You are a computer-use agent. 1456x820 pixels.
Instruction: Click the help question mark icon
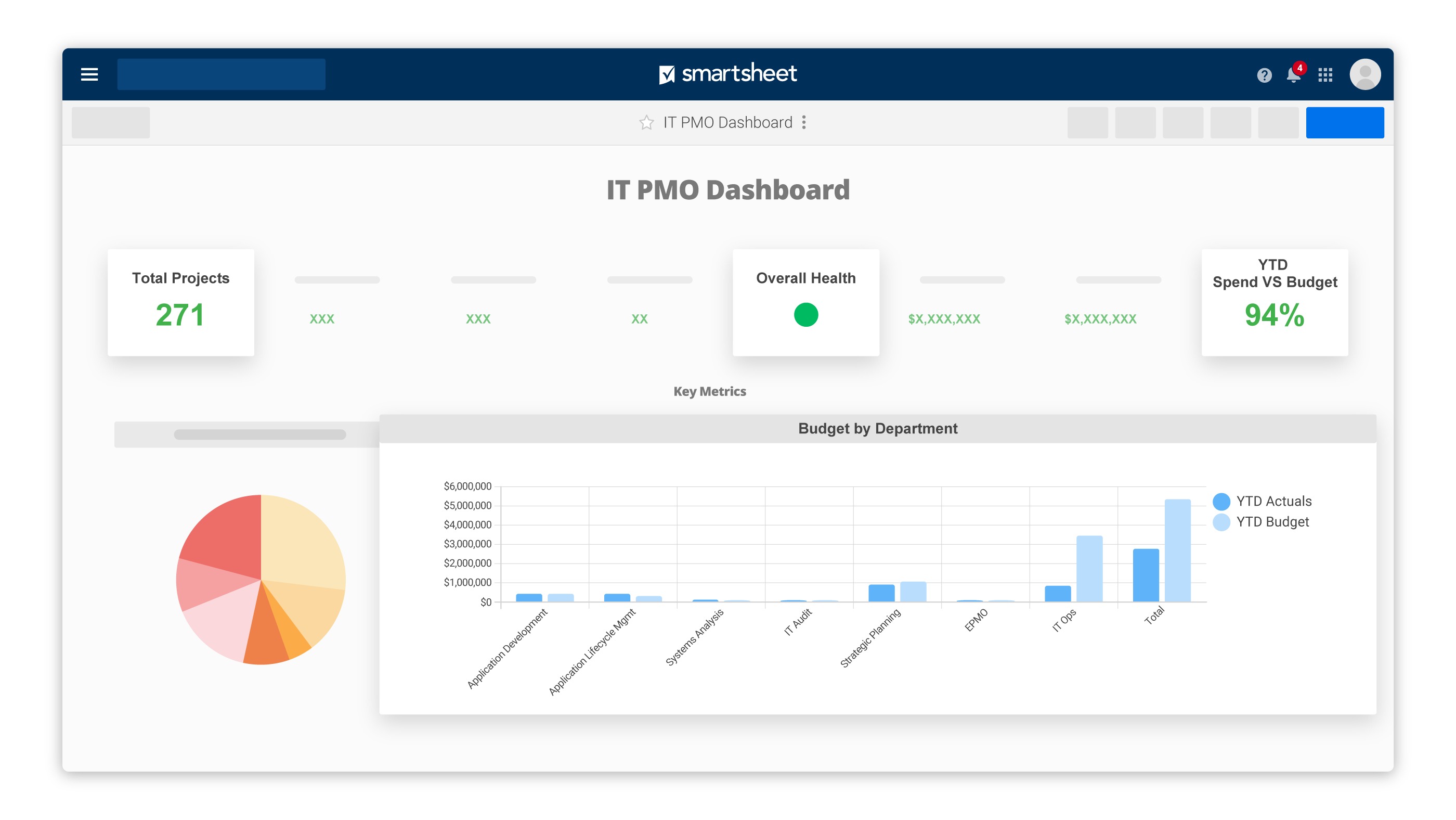coord(1264,74)
